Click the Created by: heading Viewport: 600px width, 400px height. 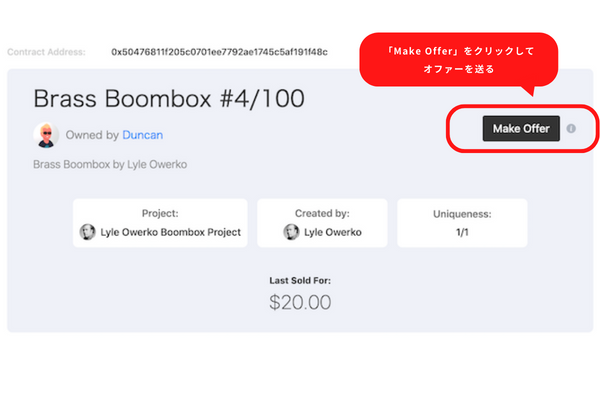click(x=324, y=213)
